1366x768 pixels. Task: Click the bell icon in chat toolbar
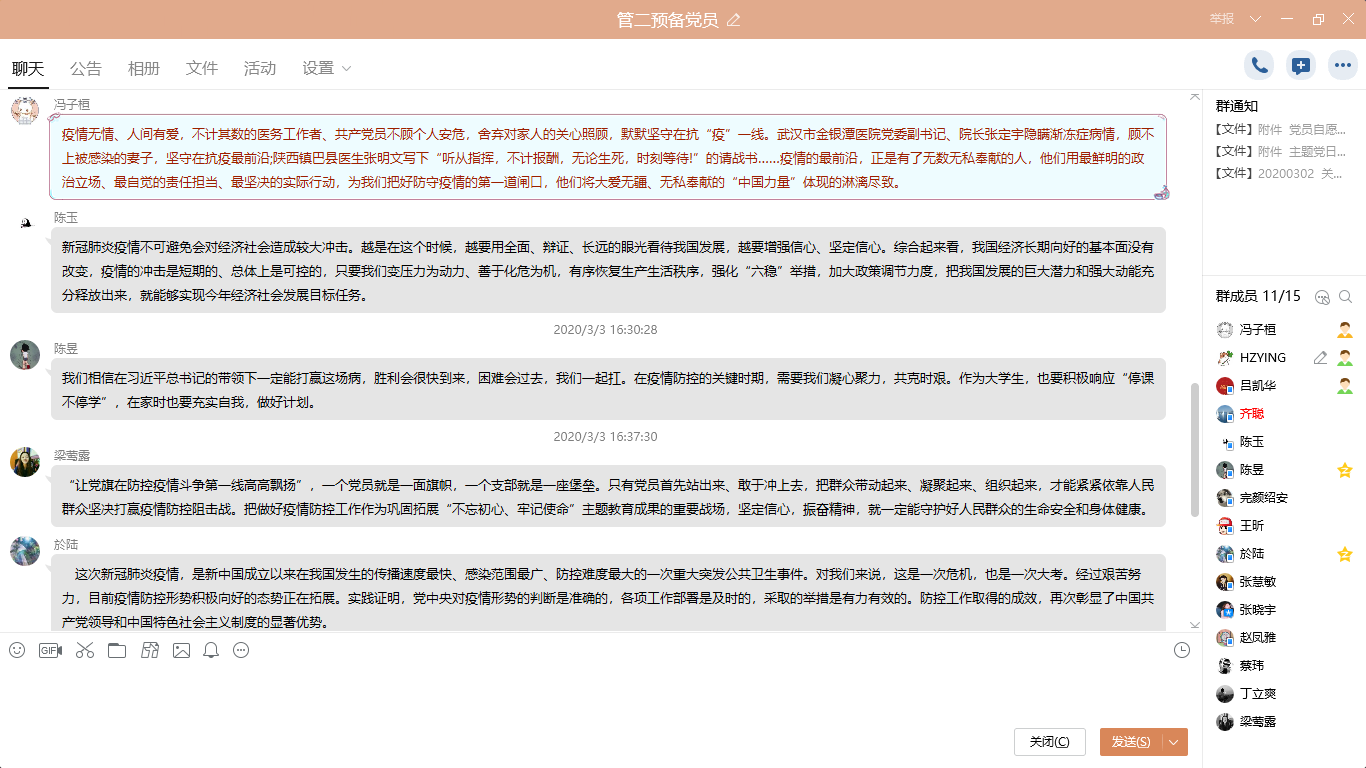(x=211, y=650)
